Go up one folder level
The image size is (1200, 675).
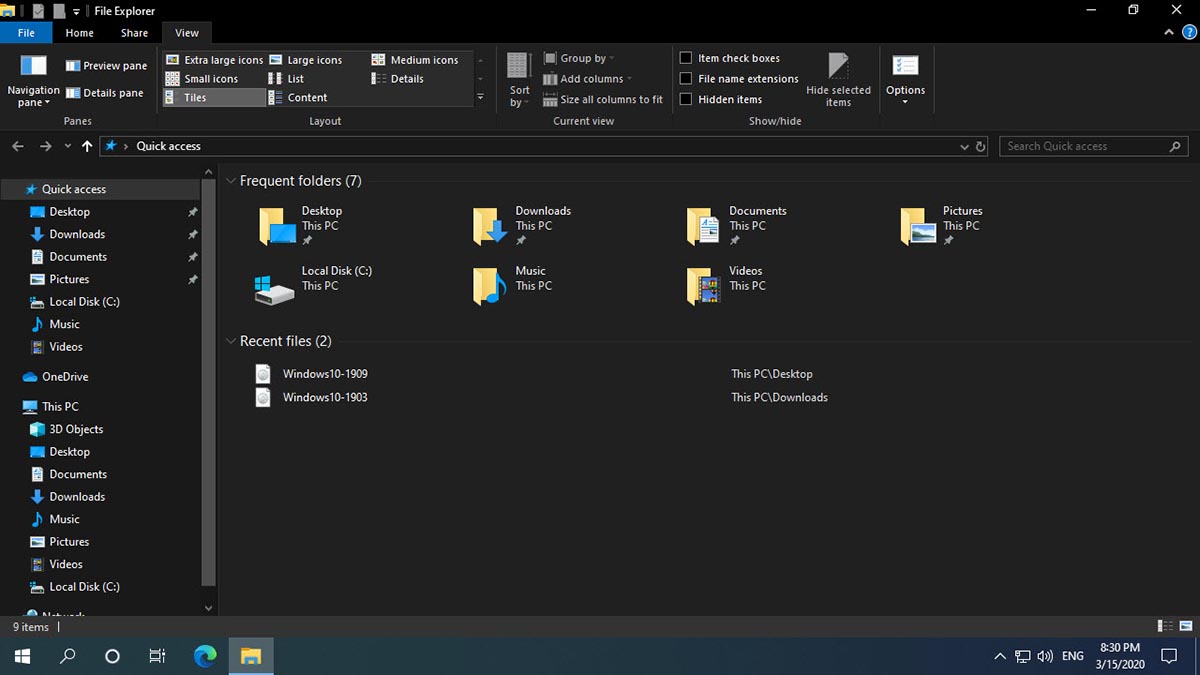coord(87,146)
